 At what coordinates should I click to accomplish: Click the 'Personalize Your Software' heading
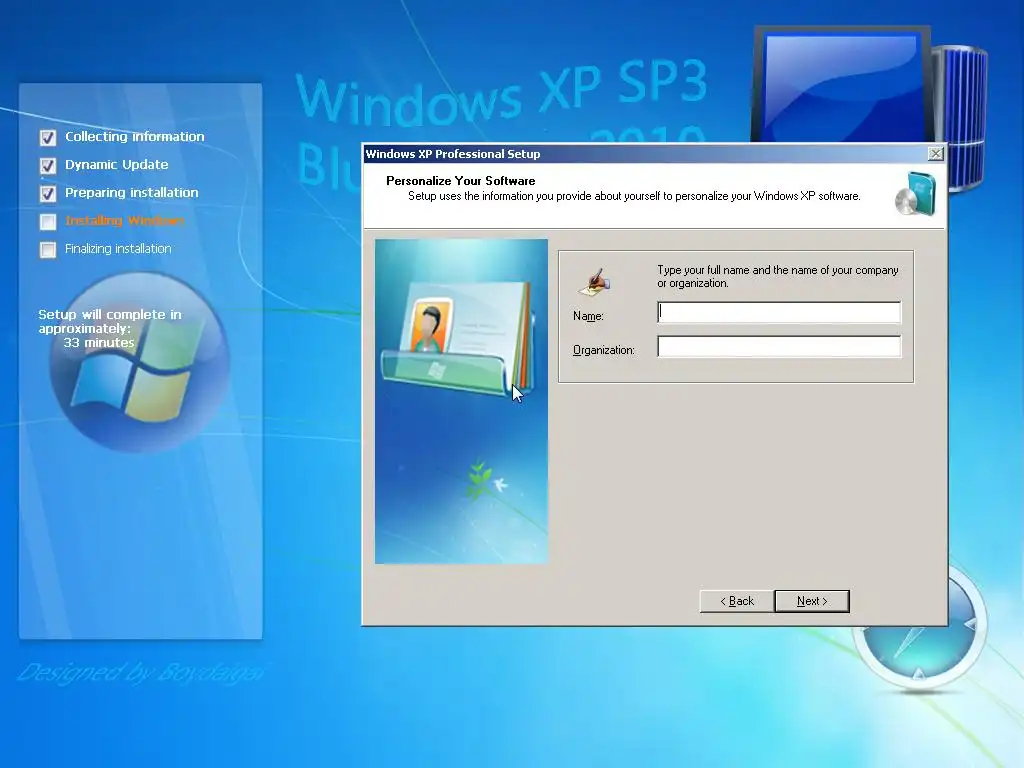(460, 181)
